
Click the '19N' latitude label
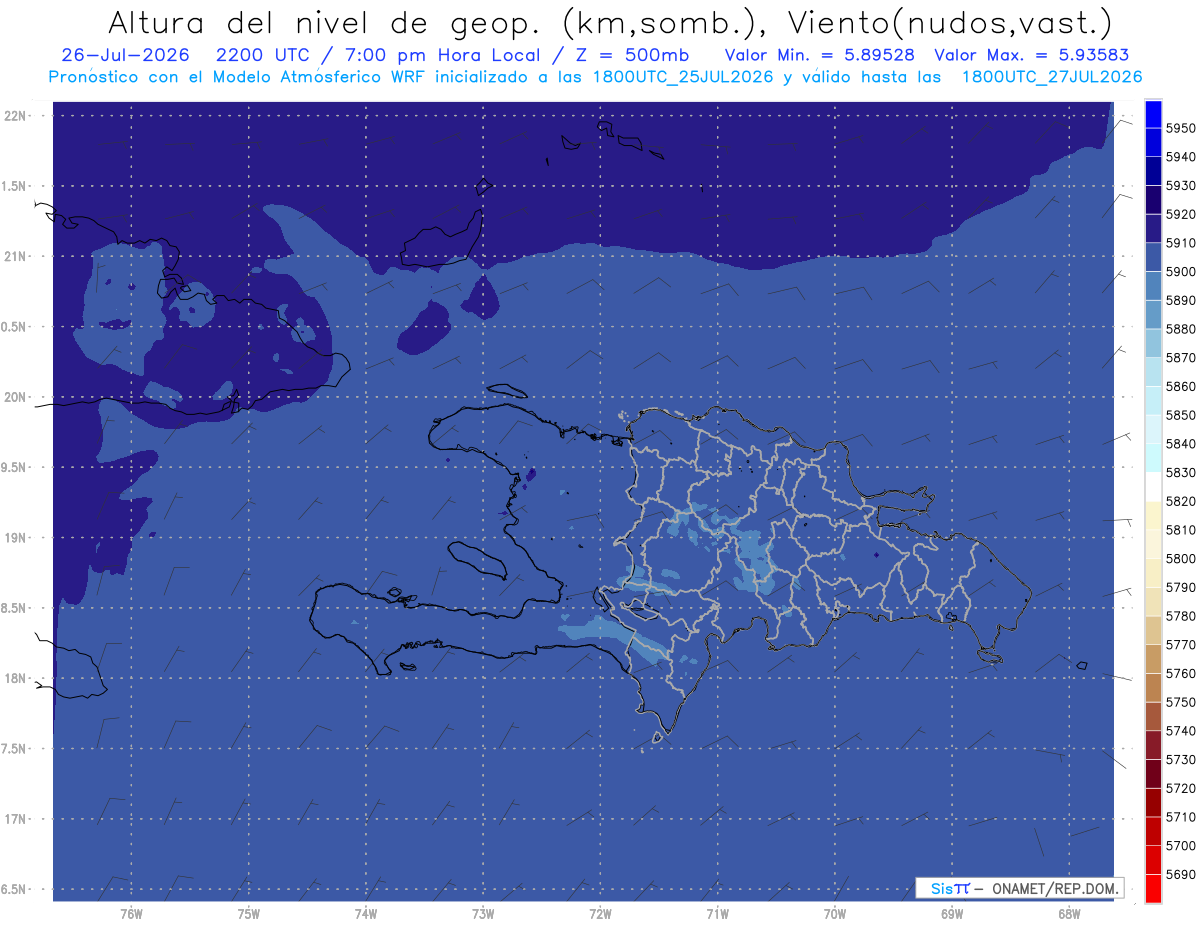coord(17,538)
